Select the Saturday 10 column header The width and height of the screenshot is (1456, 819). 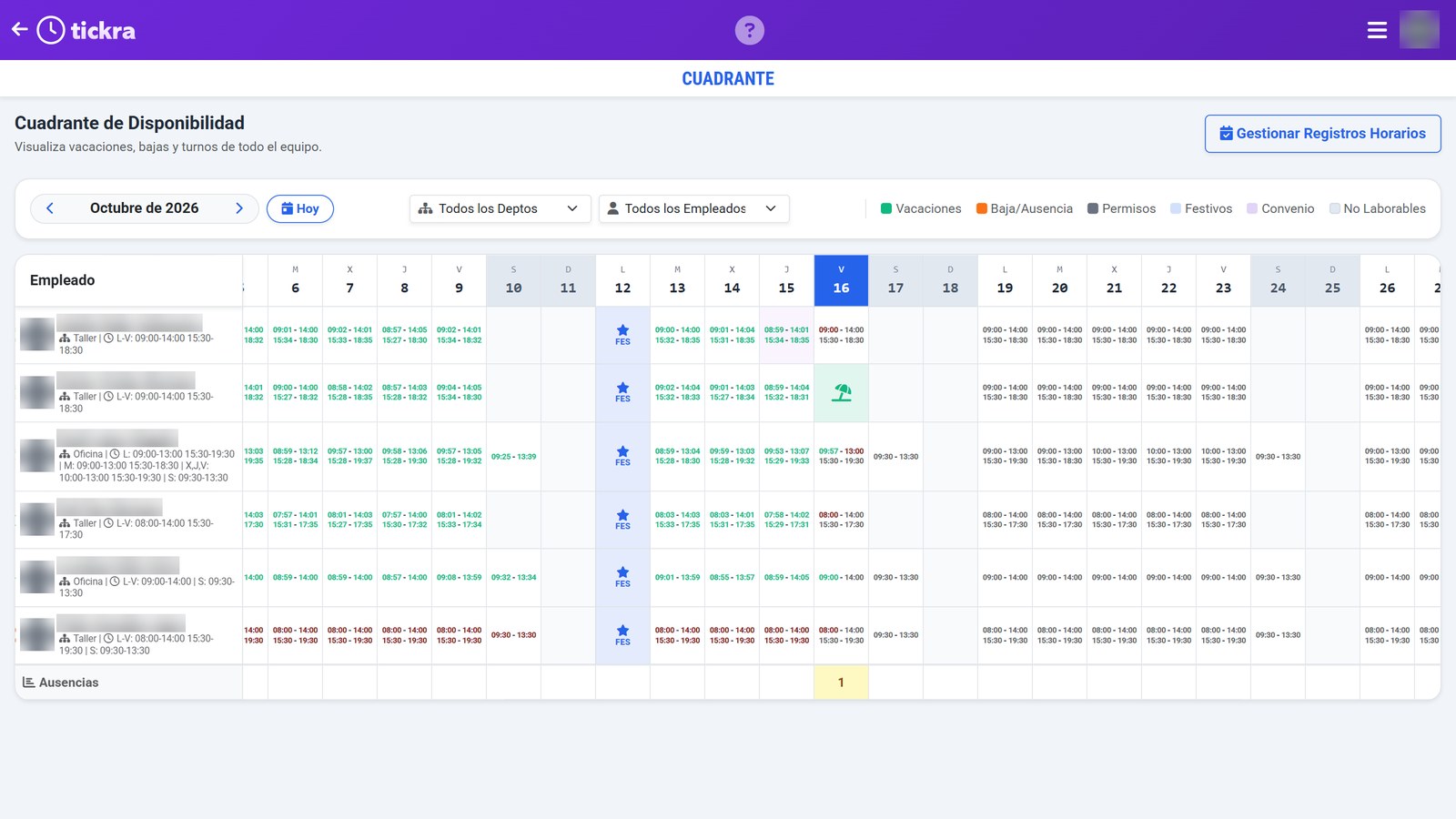[513, 280]
